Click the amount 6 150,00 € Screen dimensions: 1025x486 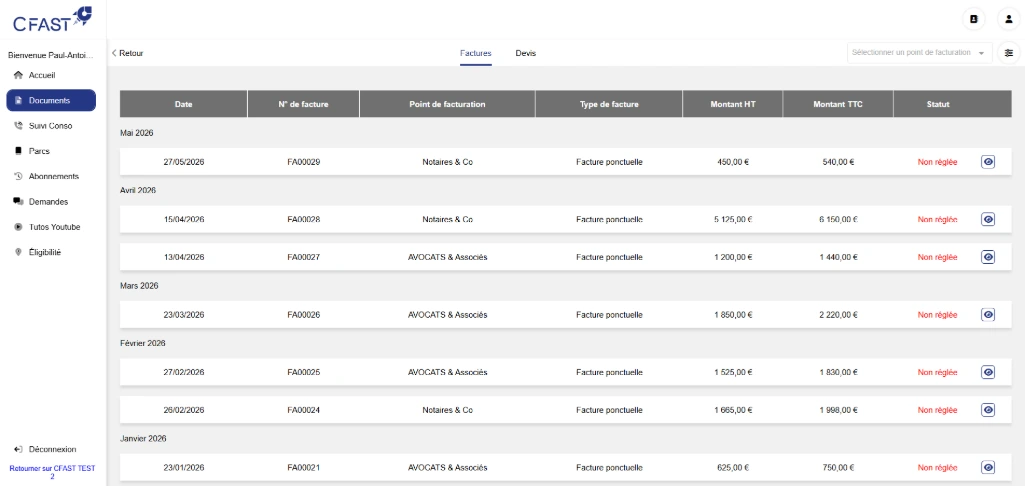pyautogui.click(x=838, y=220)
